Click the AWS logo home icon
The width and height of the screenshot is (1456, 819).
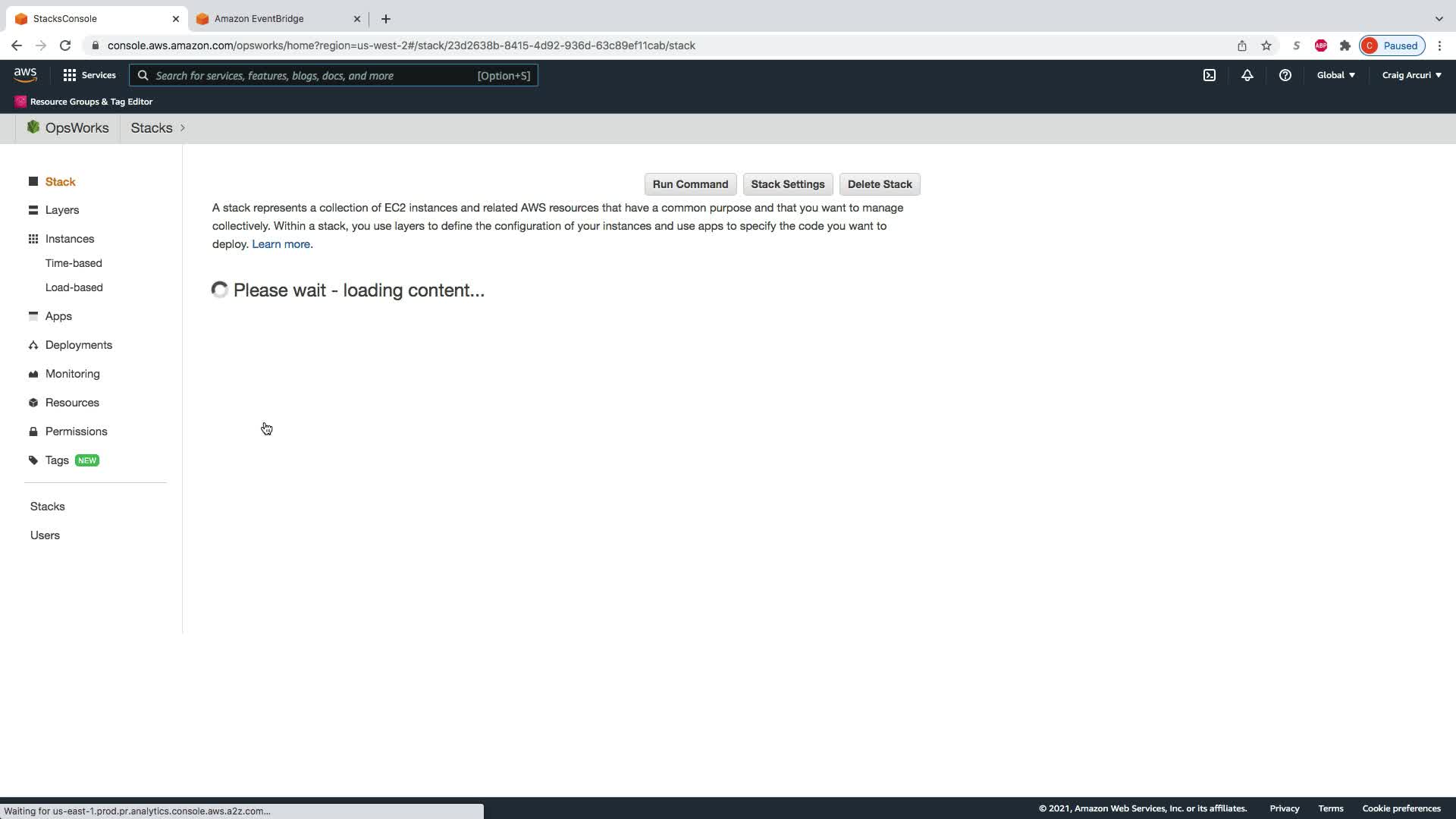click(25, 74)
